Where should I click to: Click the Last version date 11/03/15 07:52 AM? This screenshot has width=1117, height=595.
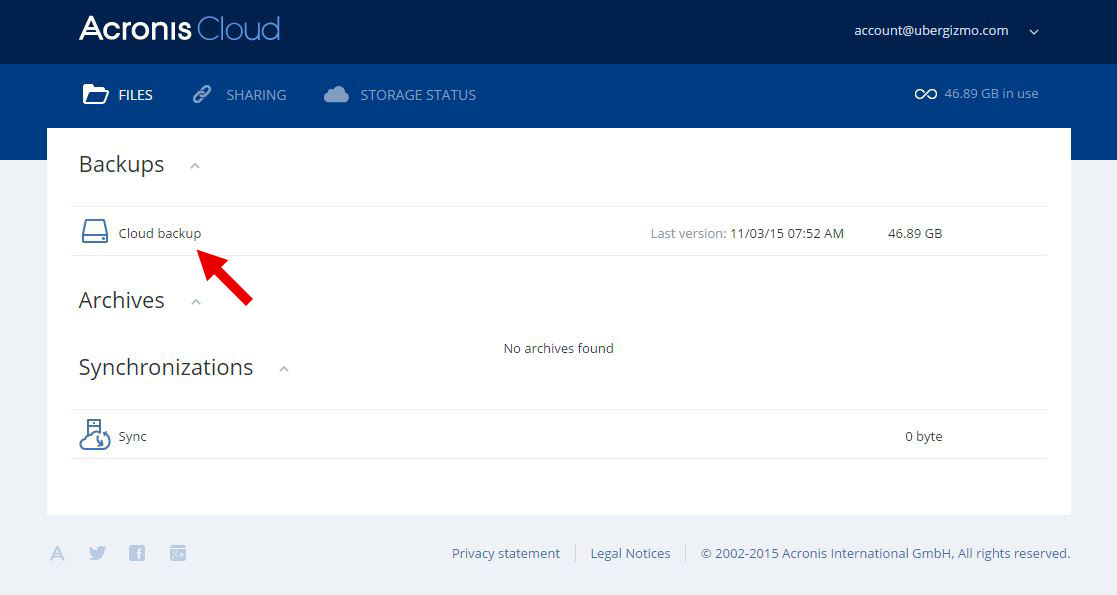[786, 234]
